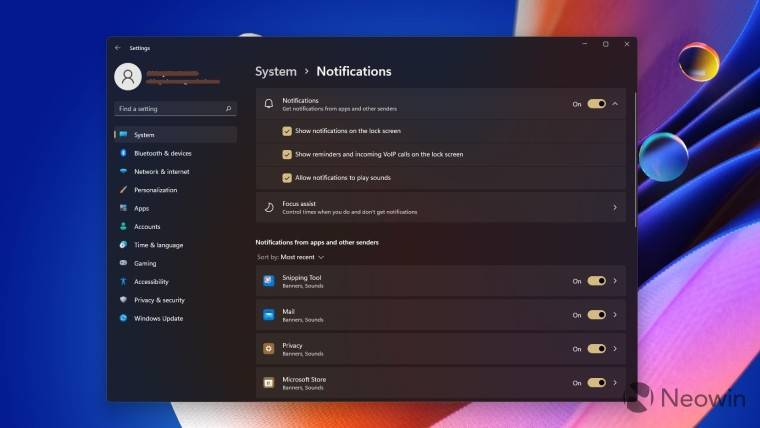Open Accounts settings label
The image size is (760, 428).
click(x=147, y=227)
